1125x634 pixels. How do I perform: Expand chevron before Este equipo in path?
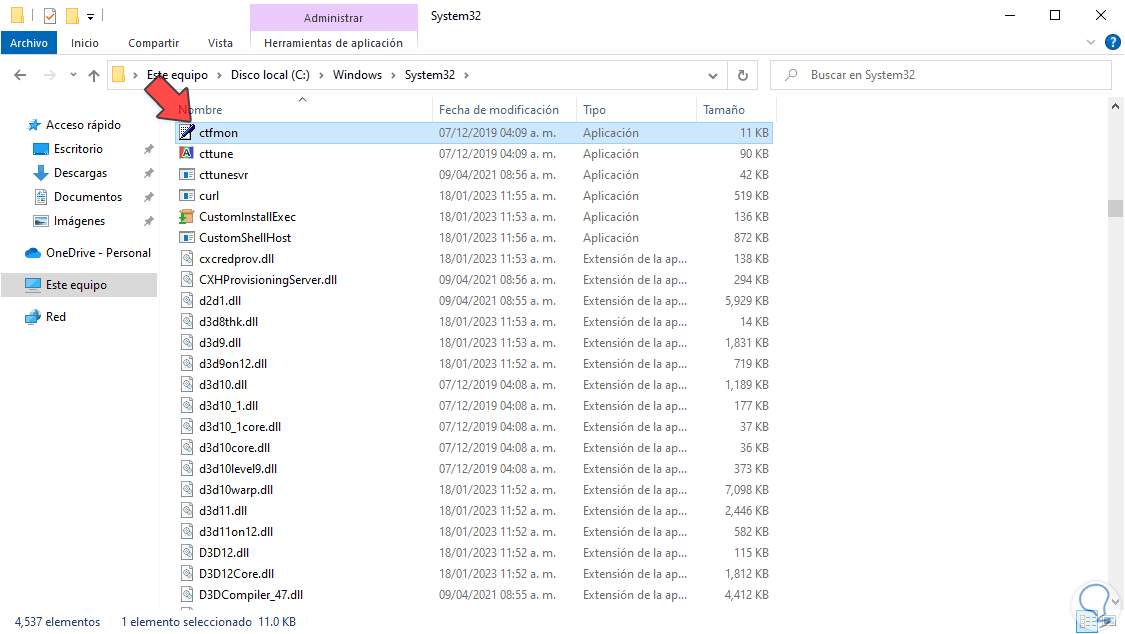[x=135, y=75]
